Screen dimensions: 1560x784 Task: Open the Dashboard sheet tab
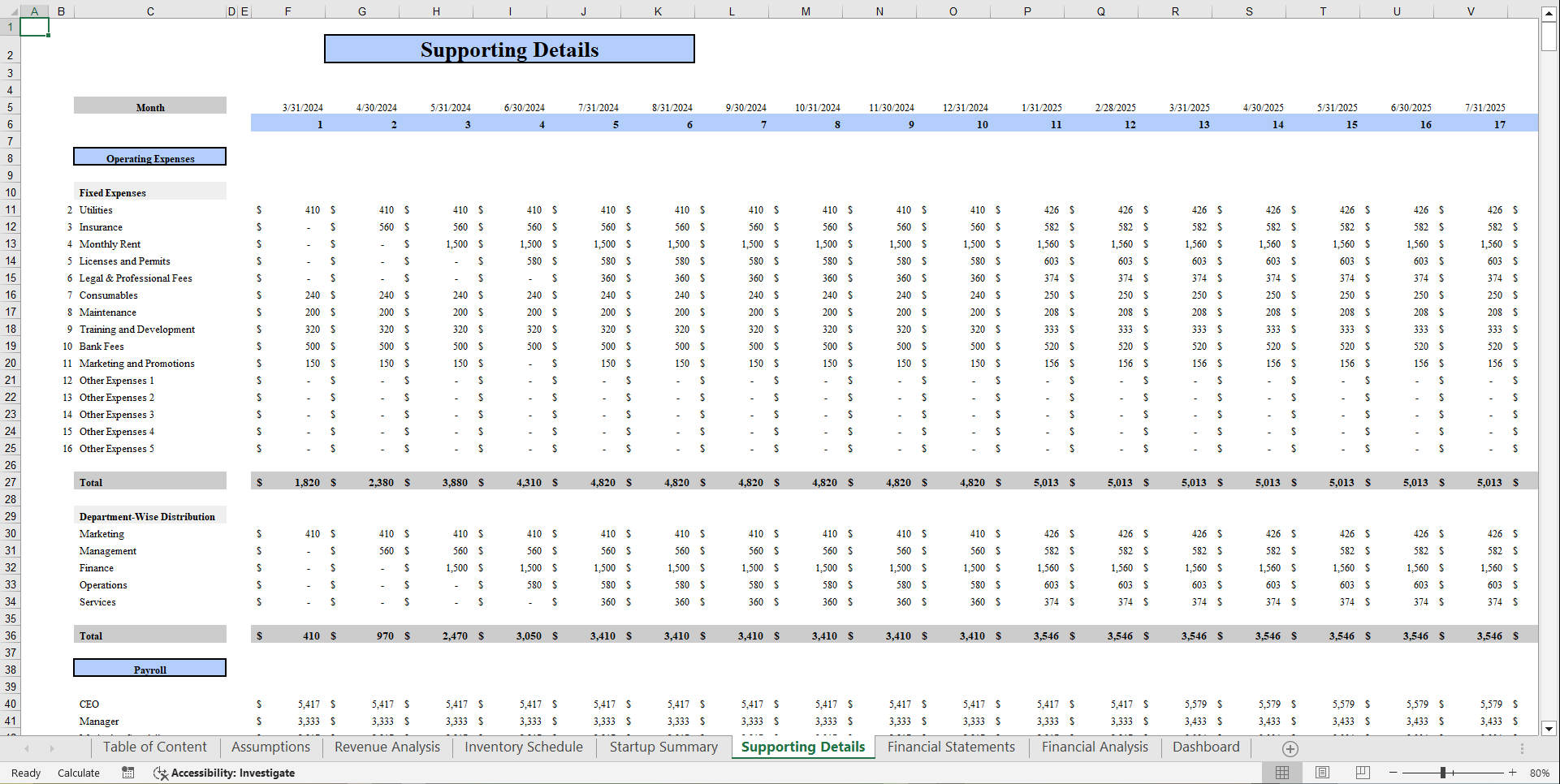coord(1206,747)
